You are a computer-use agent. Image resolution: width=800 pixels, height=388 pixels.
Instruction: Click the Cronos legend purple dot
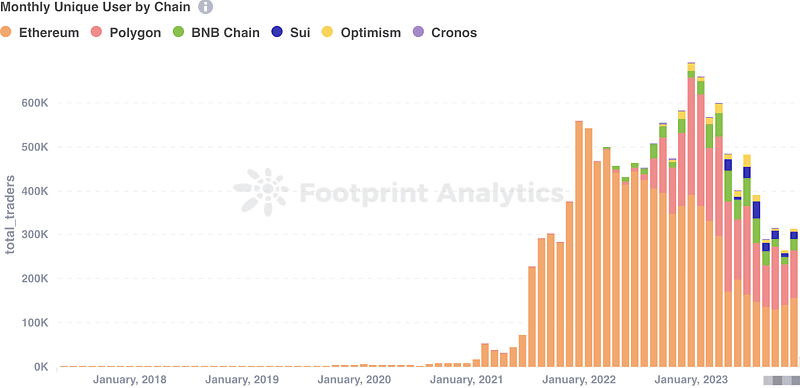tap(418, 32)
